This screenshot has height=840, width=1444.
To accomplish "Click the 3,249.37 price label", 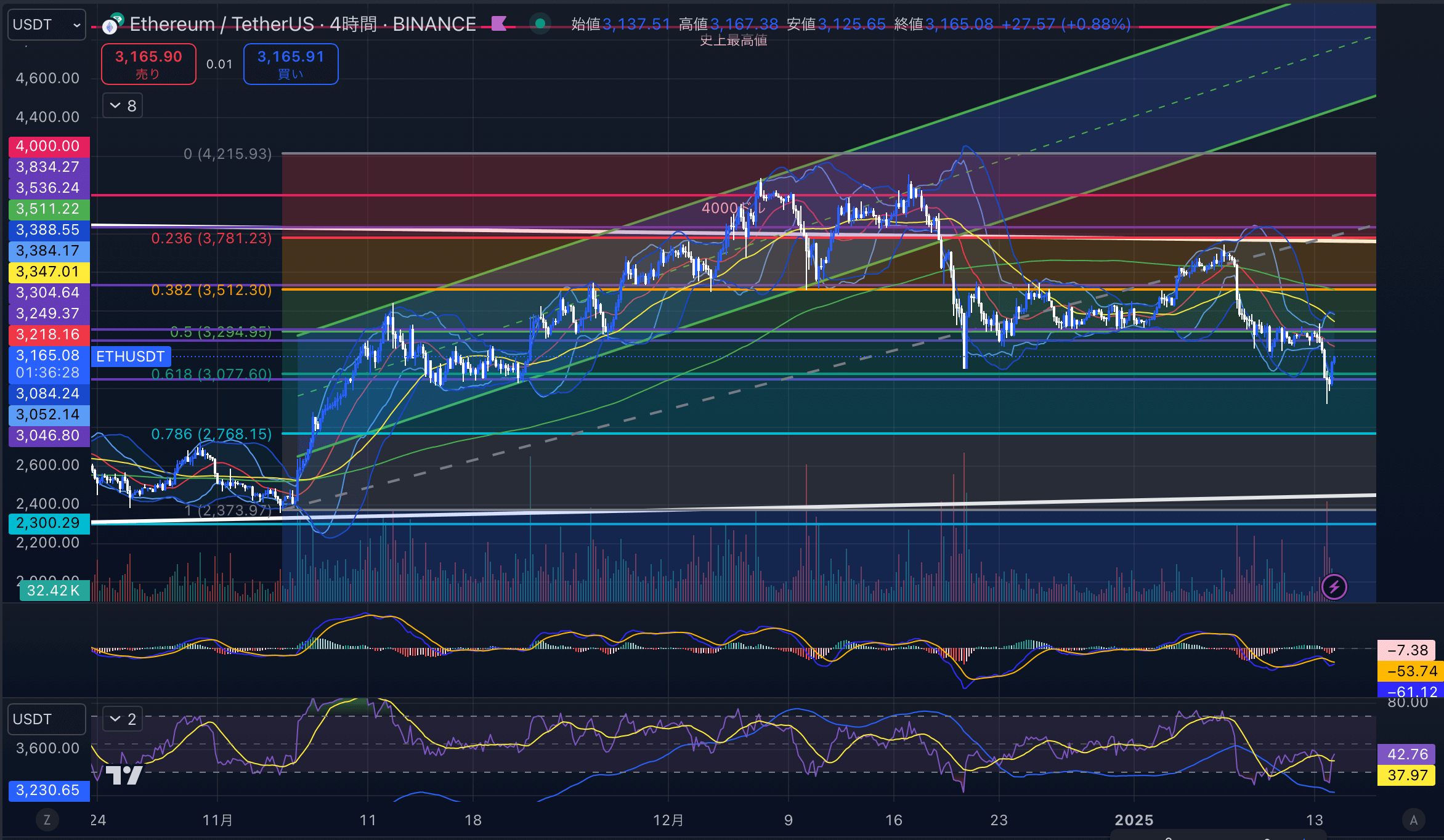I will [x=49, y=314].
